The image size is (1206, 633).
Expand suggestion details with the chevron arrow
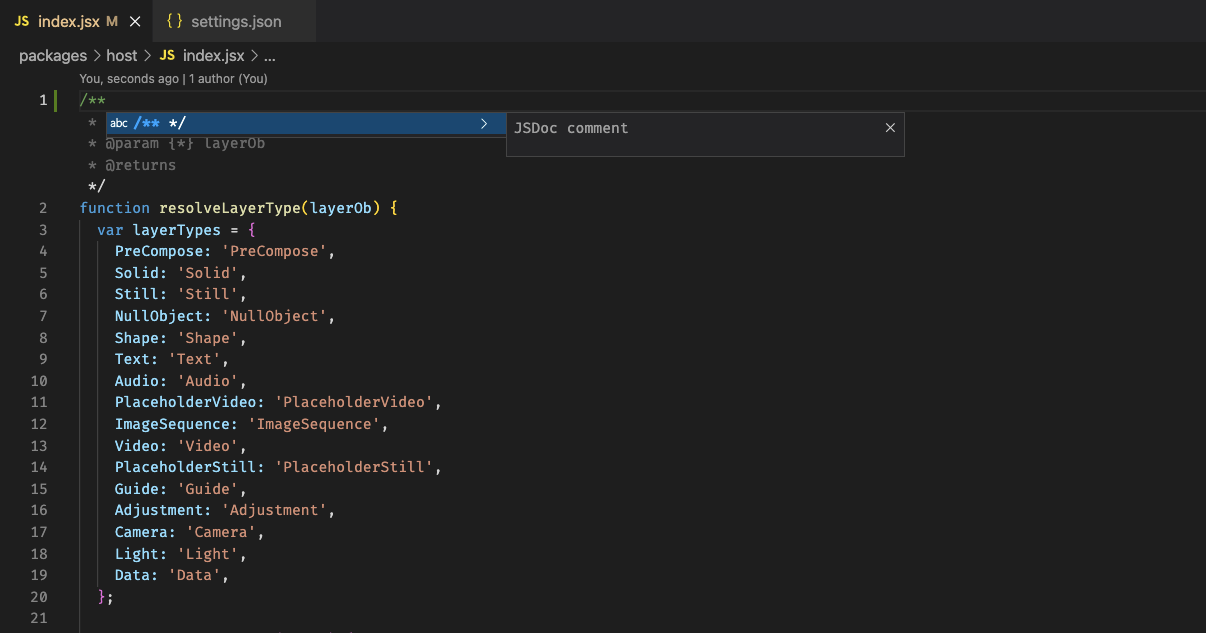click(x=484, y=122)
